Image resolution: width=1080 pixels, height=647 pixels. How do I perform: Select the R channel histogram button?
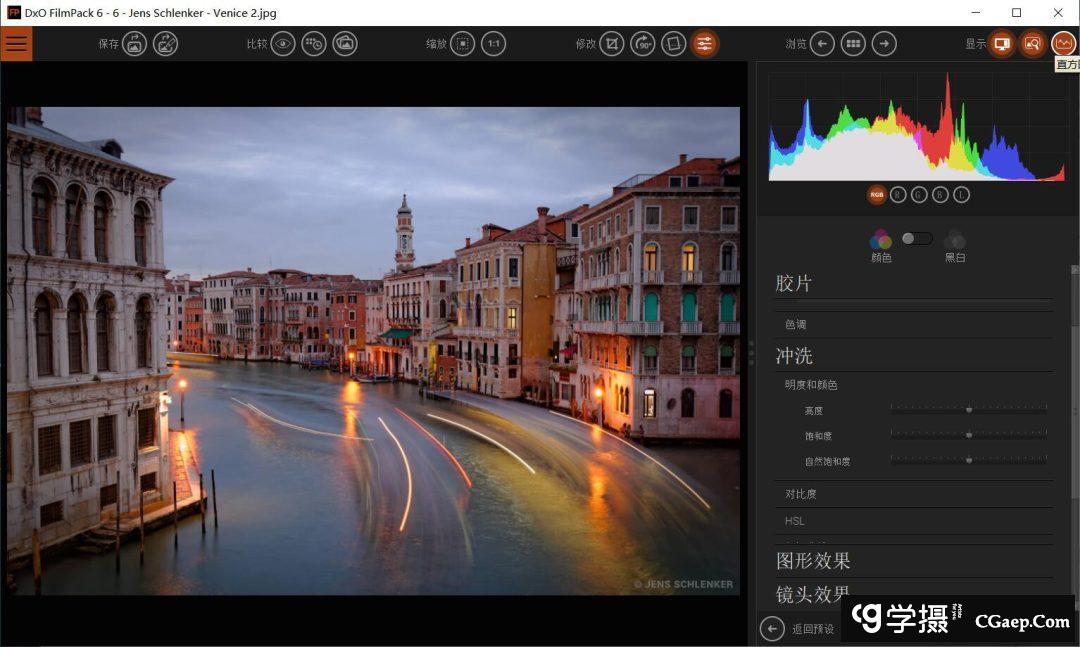tap(898, 195)
